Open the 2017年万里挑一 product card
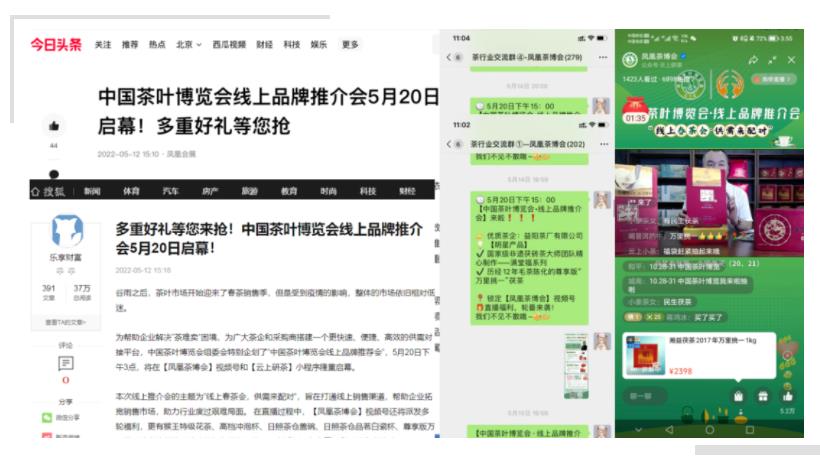The height and width of the screenshot is (466, 820). (699, 355)
